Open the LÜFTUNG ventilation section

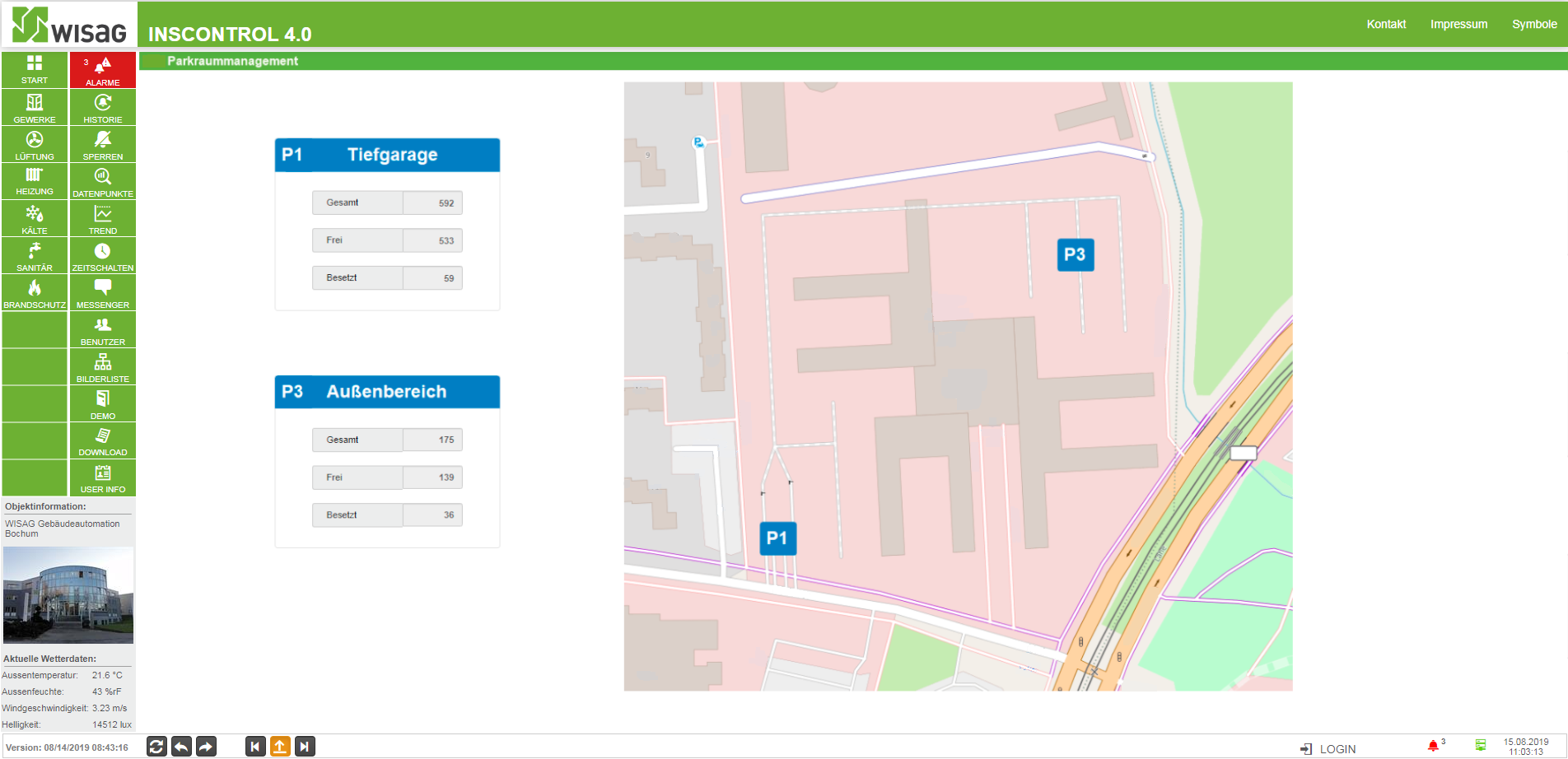click(x=35, y=144)
